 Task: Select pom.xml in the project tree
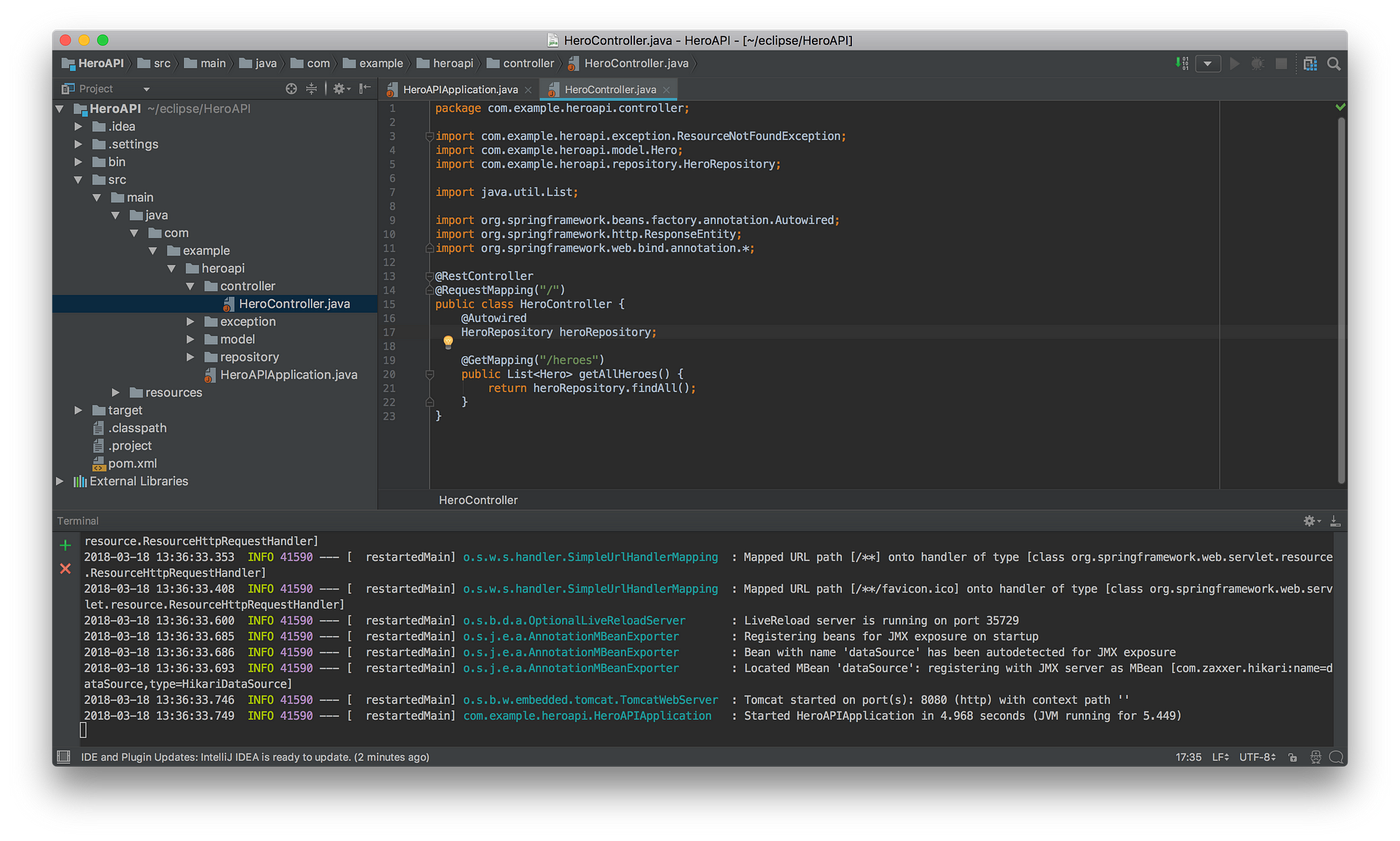click(x=132, y=463)
